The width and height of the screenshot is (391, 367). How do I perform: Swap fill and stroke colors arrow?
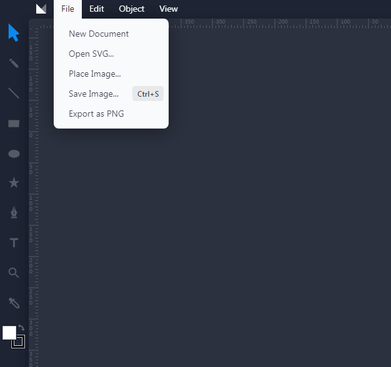[21, 328]
